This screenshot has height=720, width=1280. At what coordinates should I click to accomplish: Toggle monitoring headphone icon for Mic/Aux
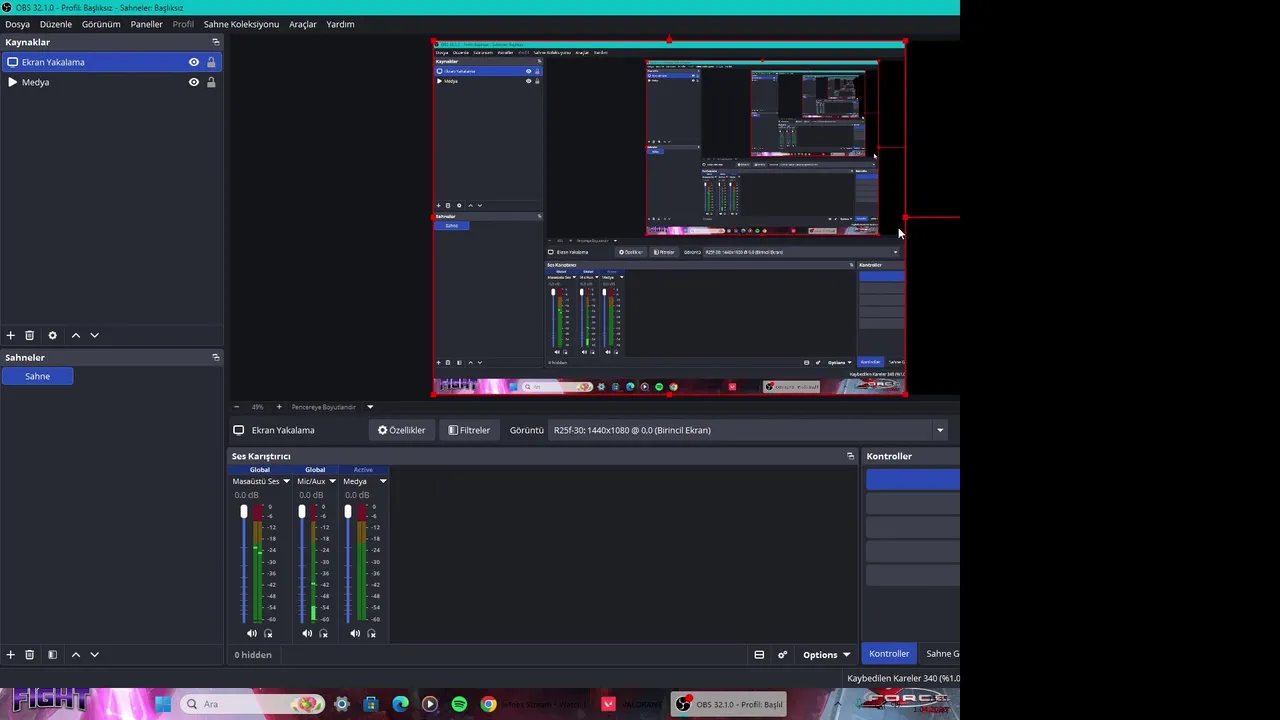[x=323, y=633]
